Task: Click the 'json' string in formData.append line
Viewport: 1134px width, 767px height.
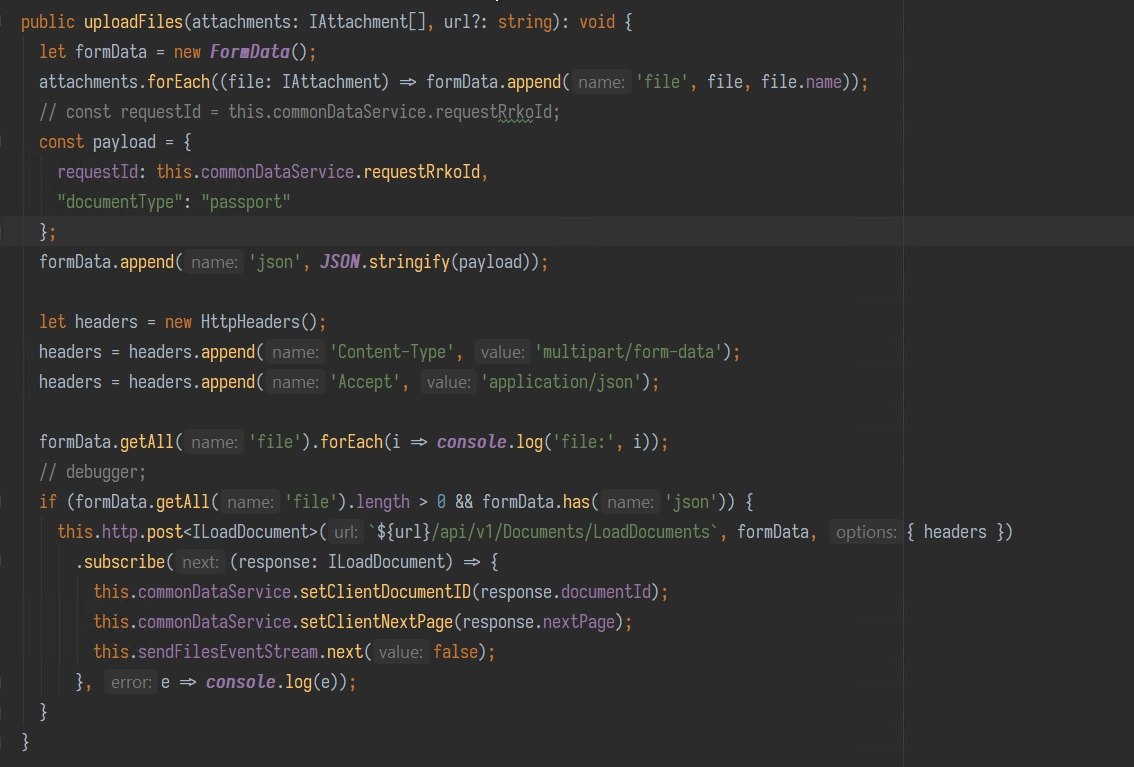Action: click(275, 262)
